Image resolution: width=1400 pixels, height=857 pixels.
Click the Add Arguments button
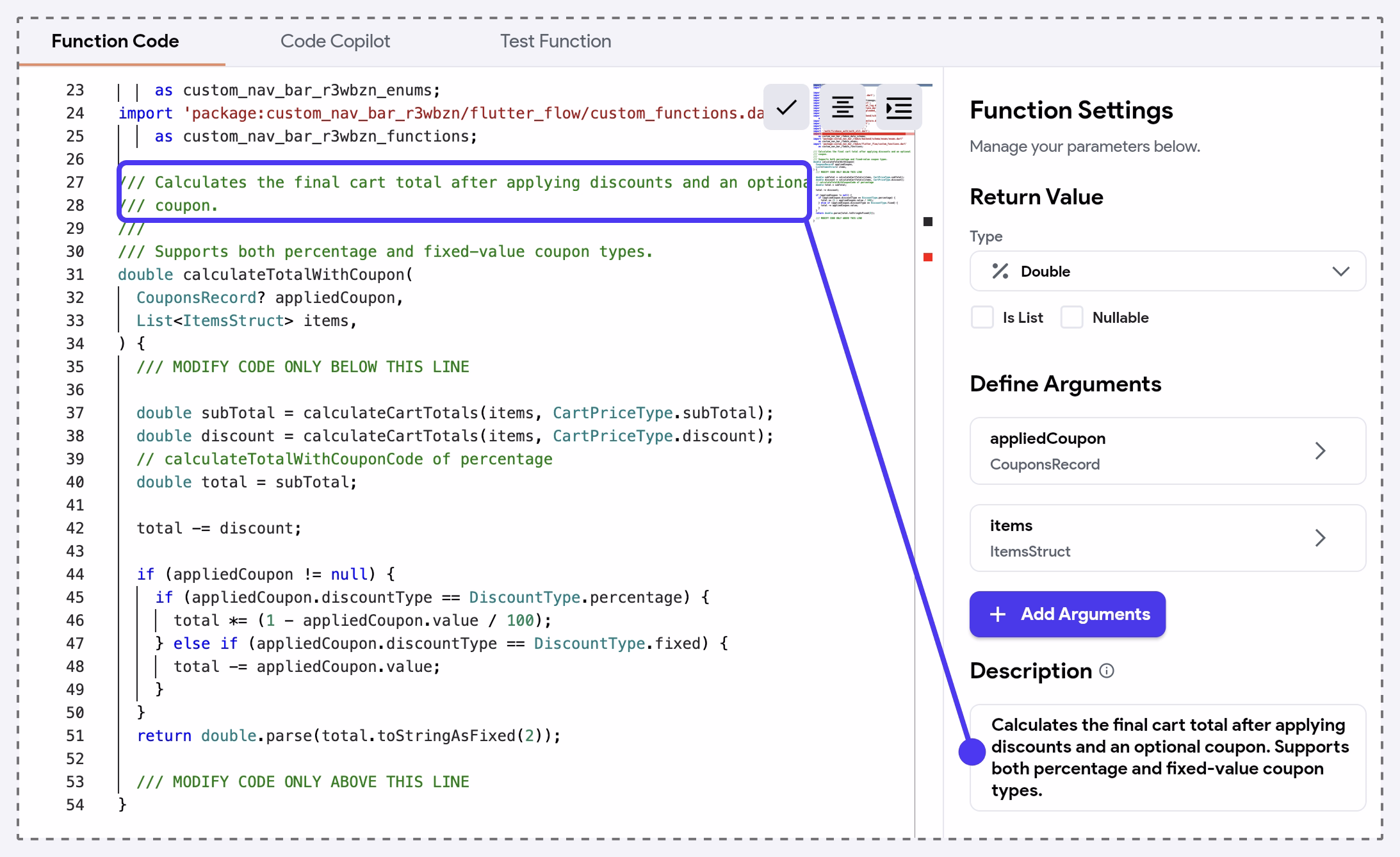[x=1067, y=614]
